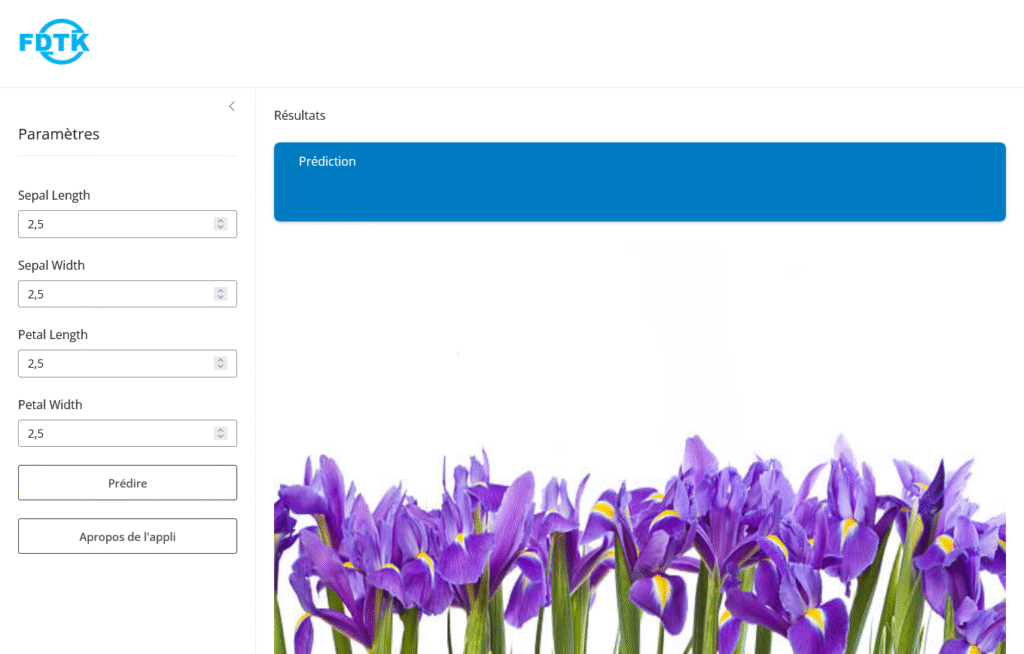Step up the Petal Length value

[x=220, y=360]
